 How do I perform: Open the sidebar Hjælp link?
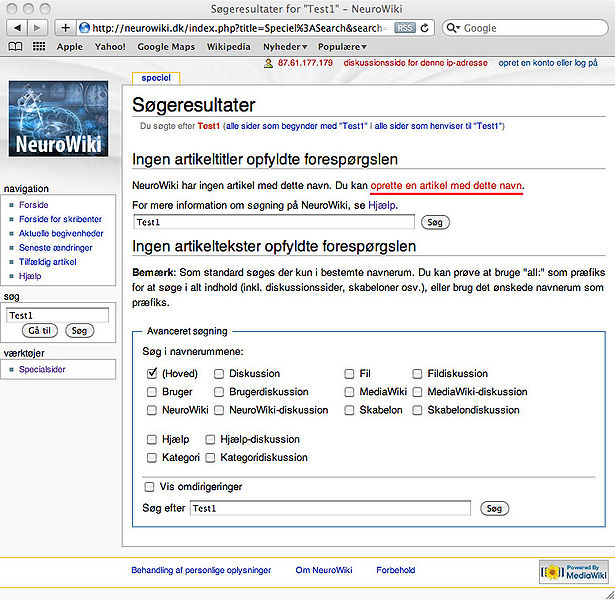30,276
